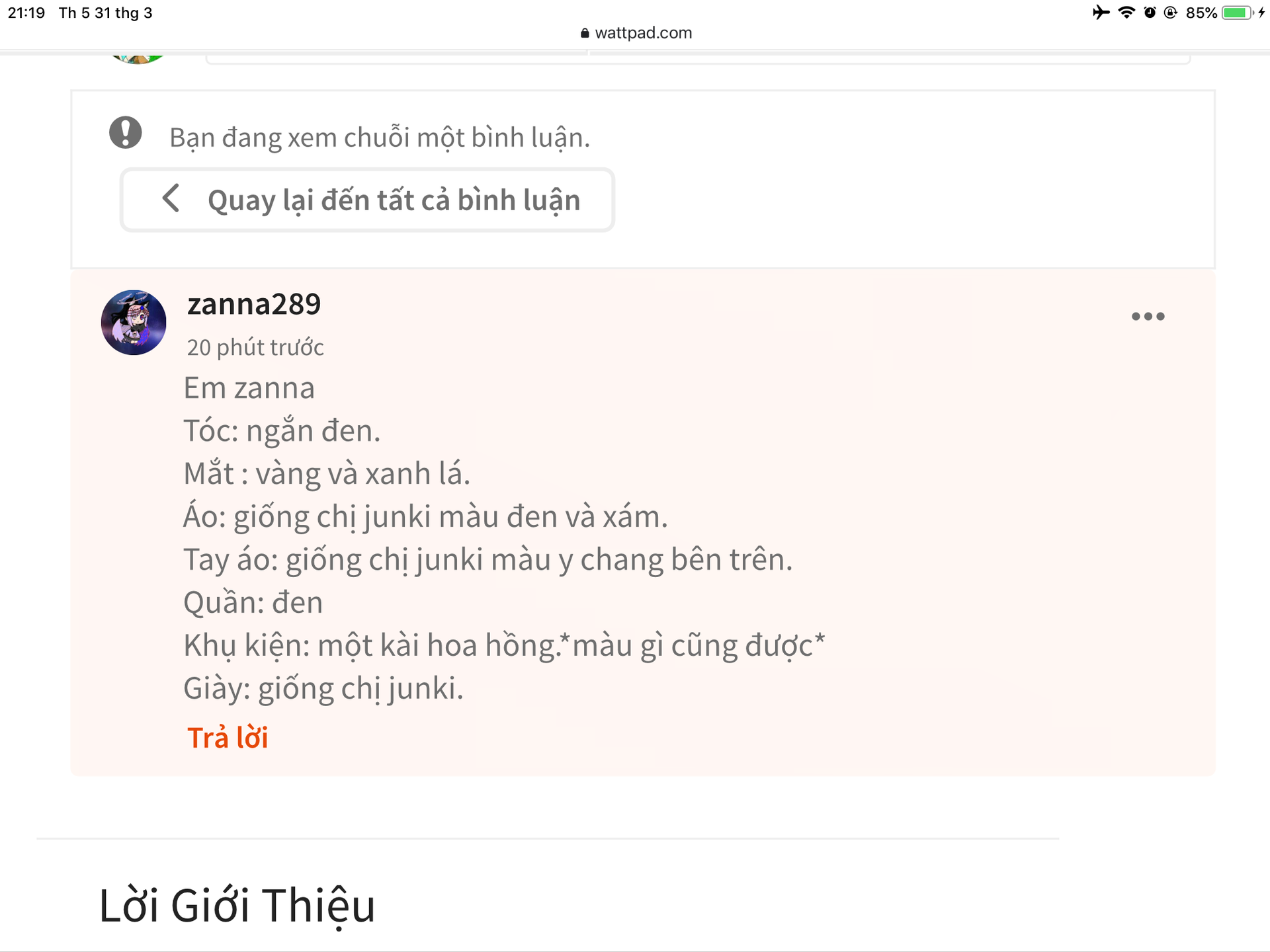Viewport: 1270px width, 952px height.
Task: Click the Trả lời reply link
Action: pyautogui.click(x=228, y=738)
